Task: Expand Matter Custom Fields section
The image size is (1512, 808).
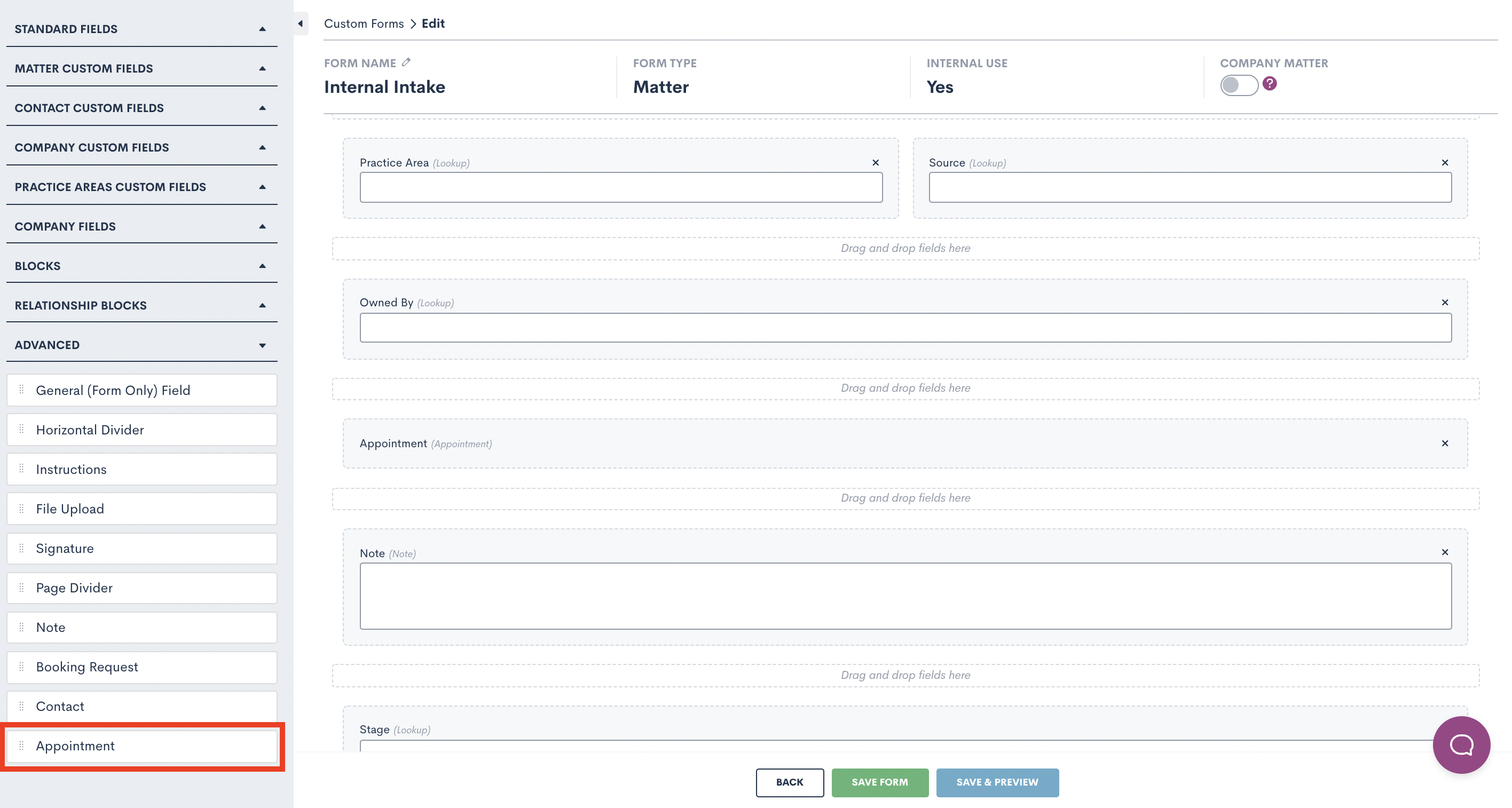Action: (262, 68)
